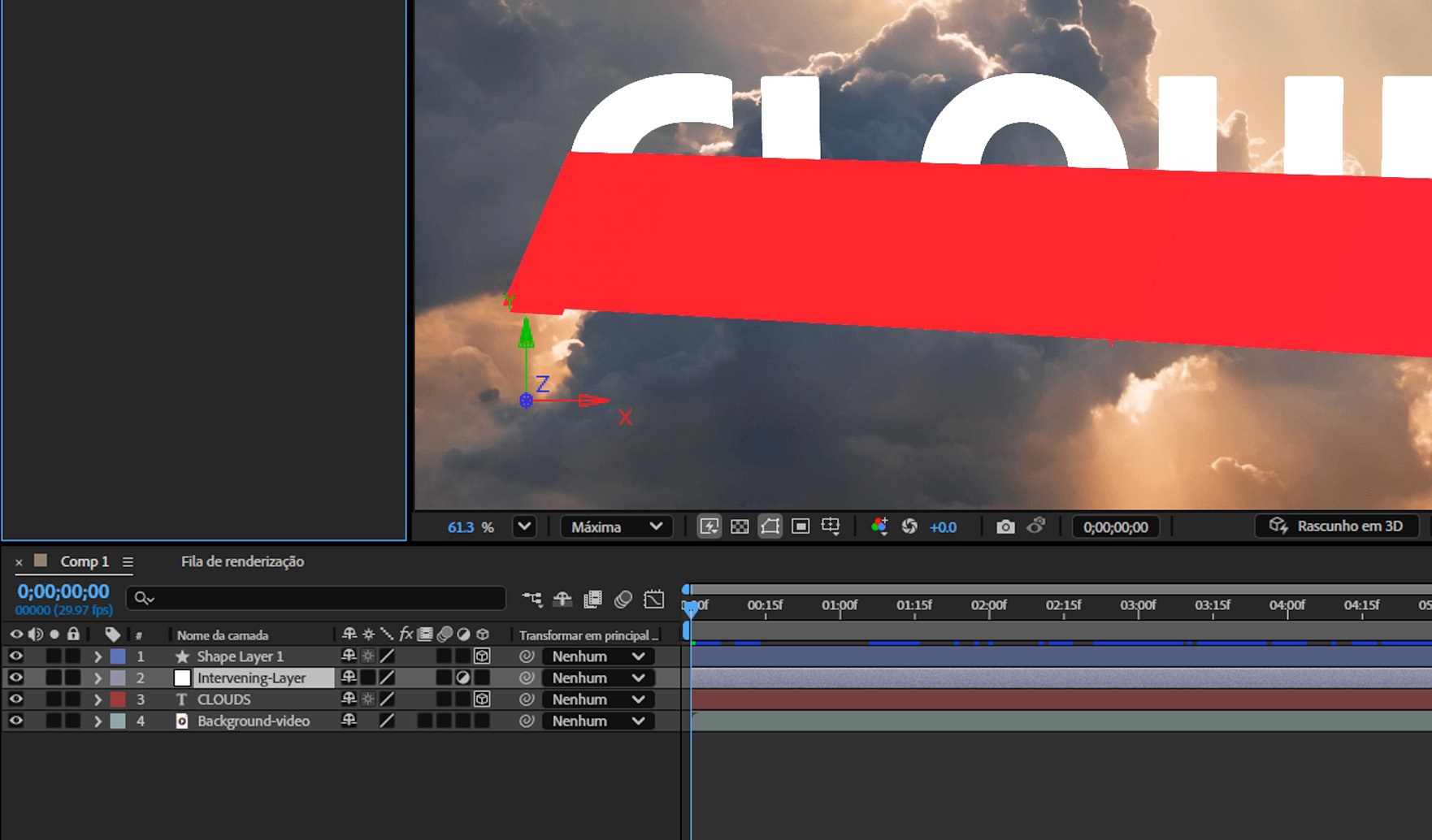Viewport: 1432px width, 840px height.
Task: Switch to the Comp 1 tab
Action: pos(84,561)
